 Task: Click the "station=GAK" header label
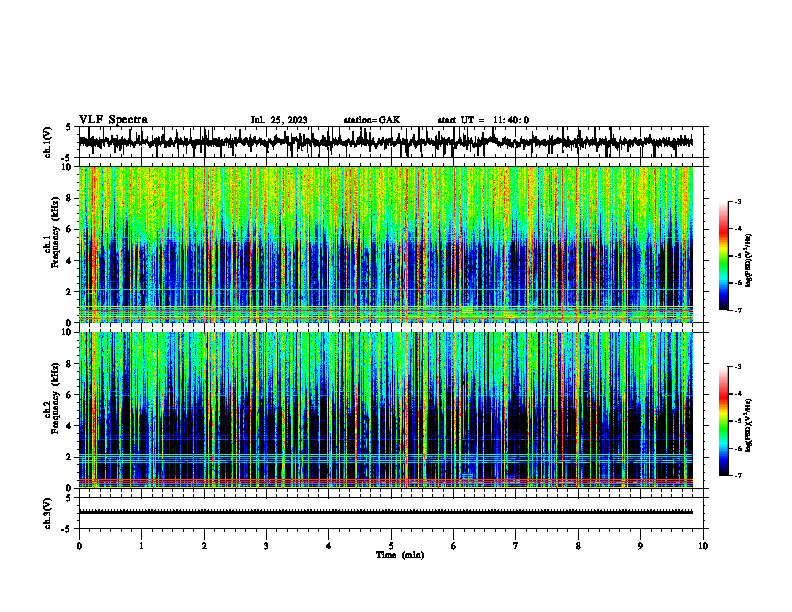[372, 120]
